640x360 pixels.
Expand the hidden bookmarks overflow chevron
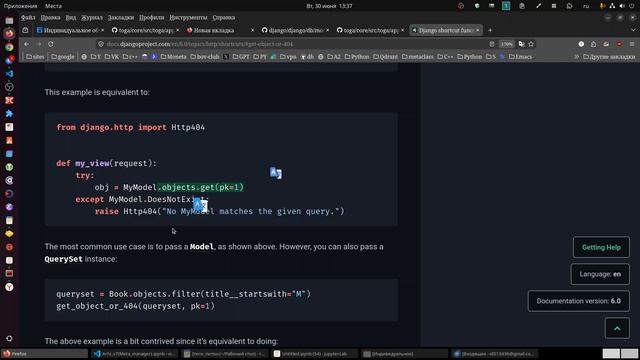point(576,57)
